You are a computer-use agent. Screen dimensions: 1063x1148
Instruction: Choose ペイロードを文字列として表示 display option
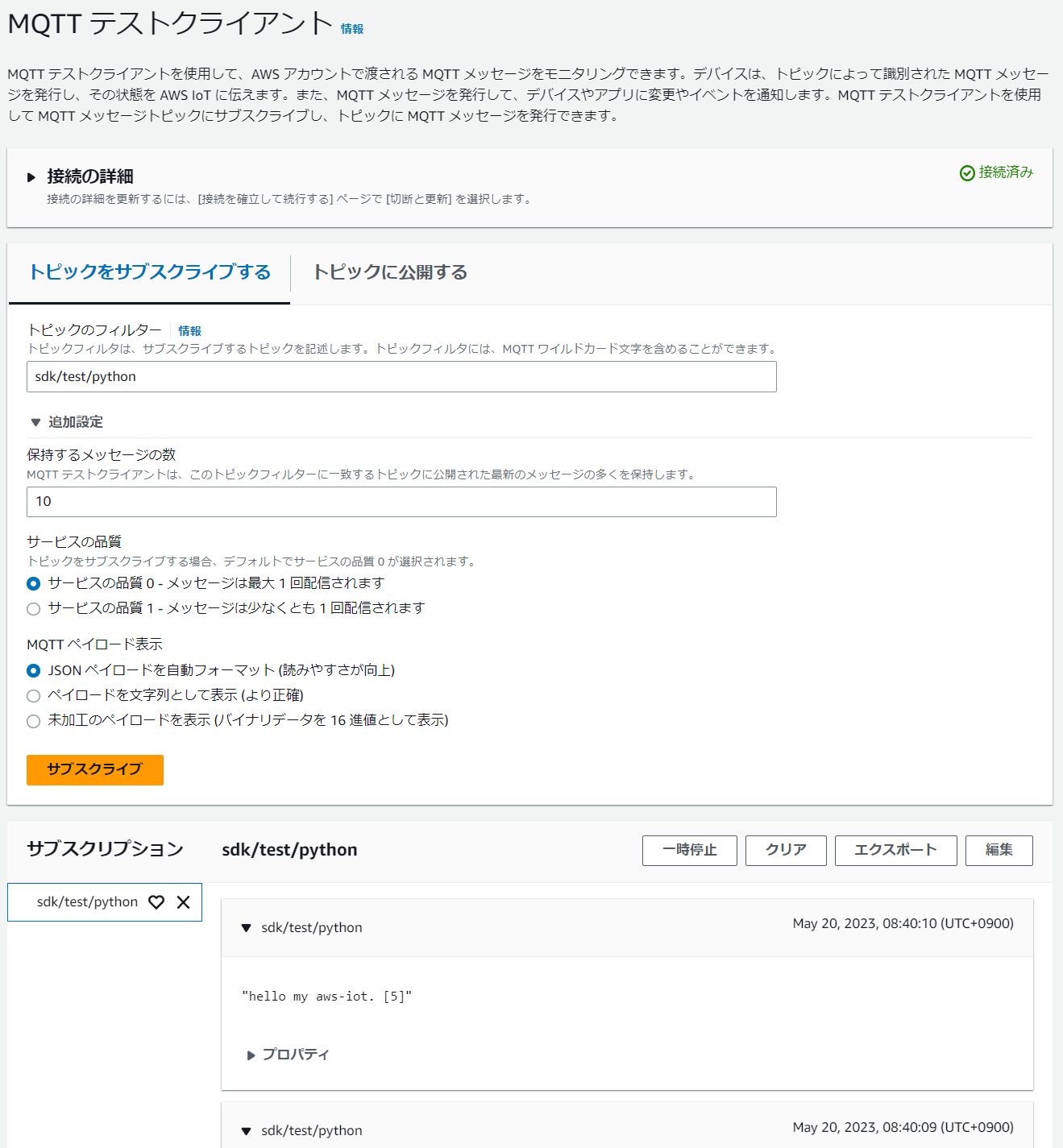tap(33, 695)
